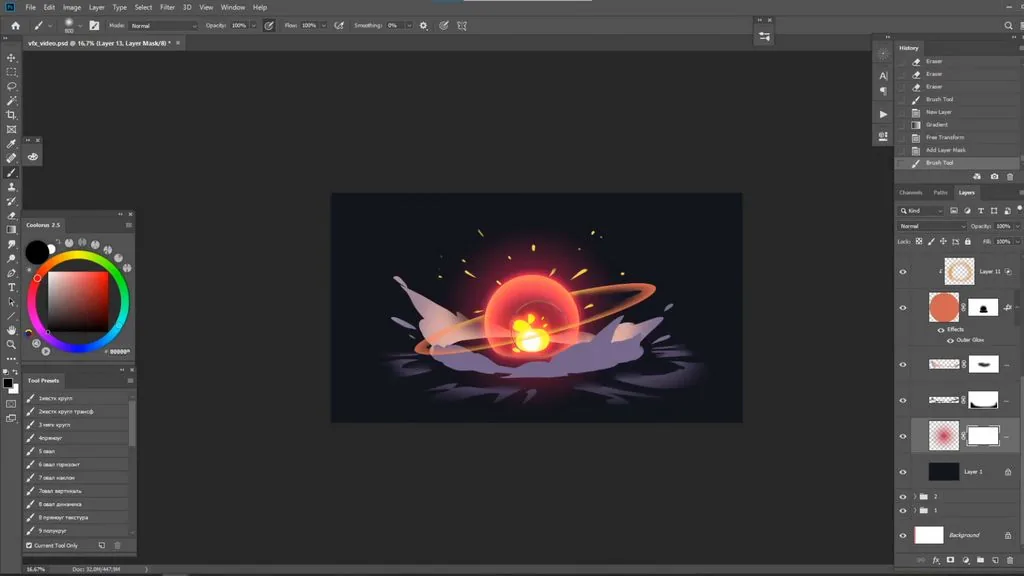Enable airbrush build-up toggle
Screen dimensions: 1024x576
[339, 25]
